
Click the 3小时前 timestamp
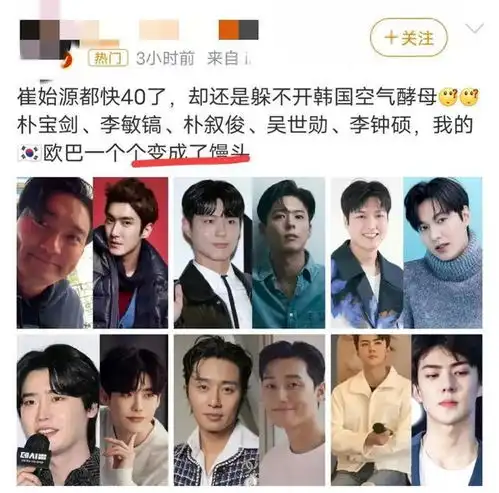point(165,59)
